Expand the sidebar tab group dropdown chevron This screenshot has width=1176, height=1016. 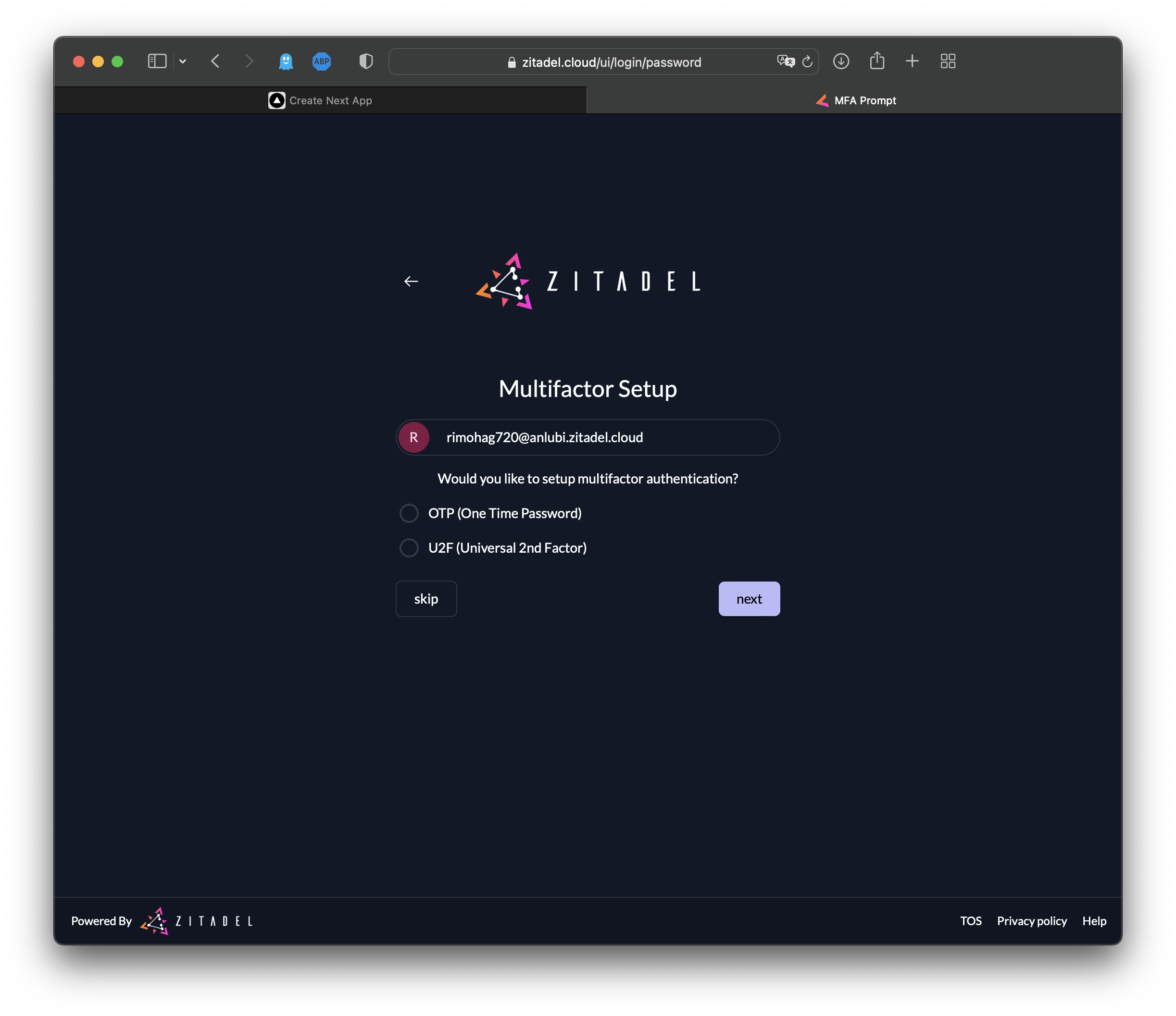183,61
